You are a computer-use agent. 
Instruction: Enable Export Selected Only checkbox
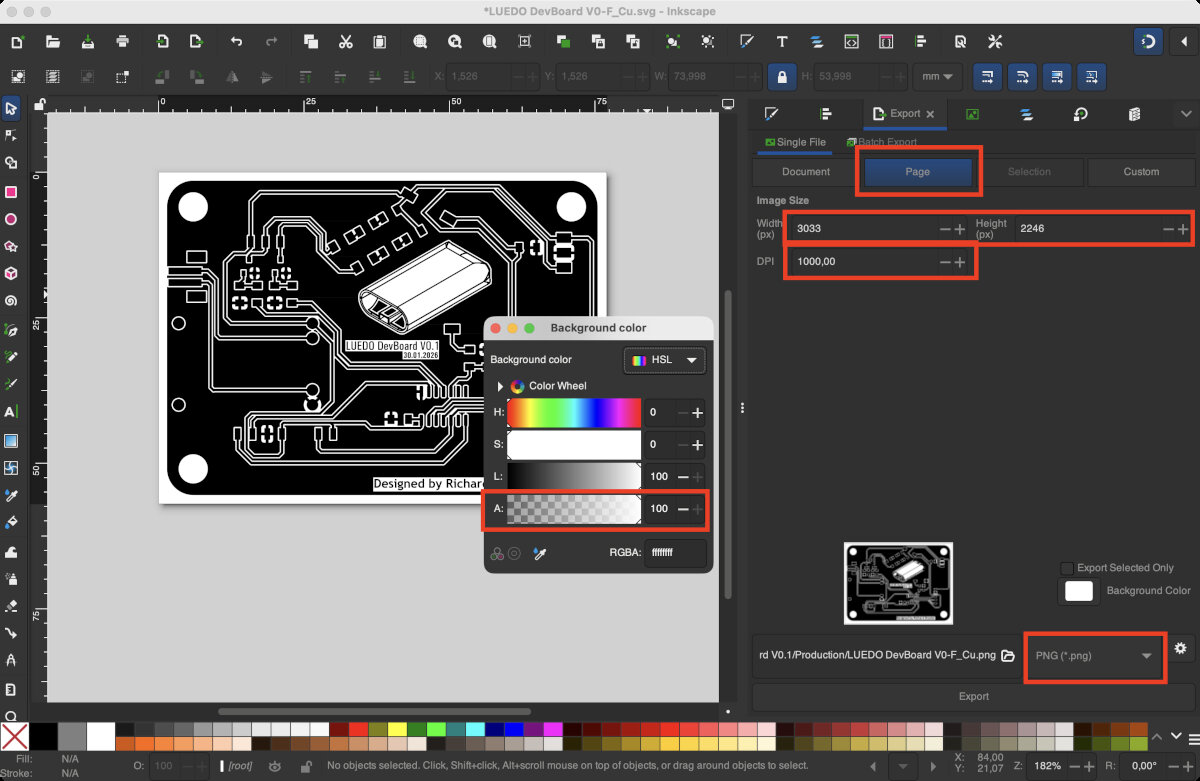click(x=1067, y=568)
